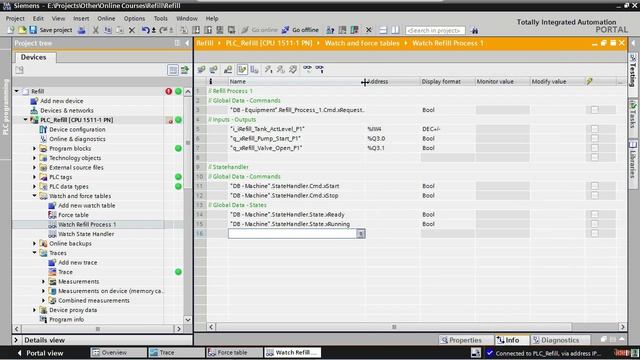Viewport: 640px width, 360px height.
Task: Click the Save project icon
Action: 33,30
